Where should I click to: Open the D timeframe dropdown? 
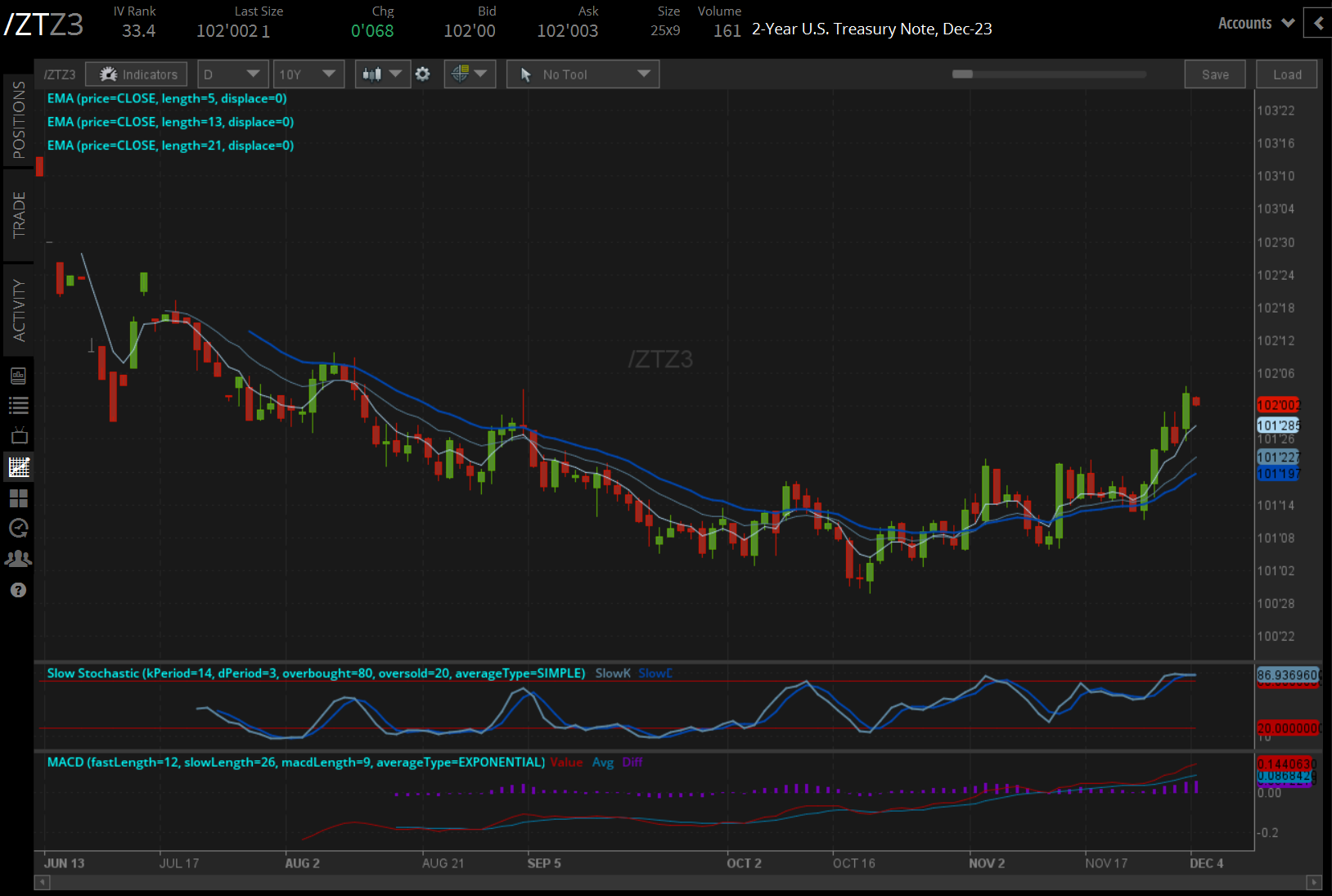point(232,74)
